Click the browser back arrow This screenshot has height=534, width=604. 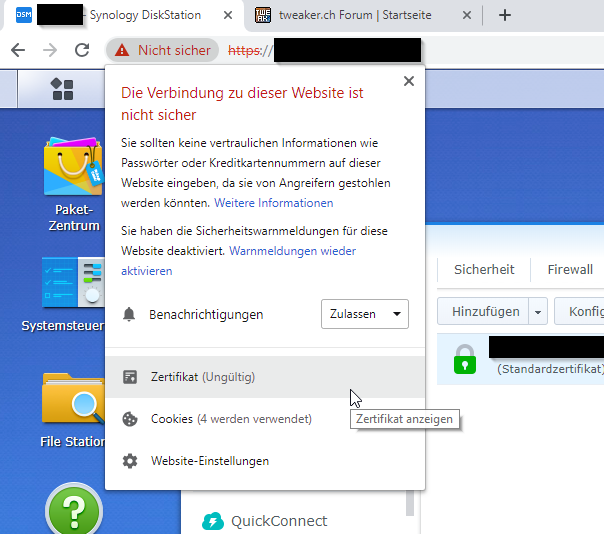click(18, 50)
